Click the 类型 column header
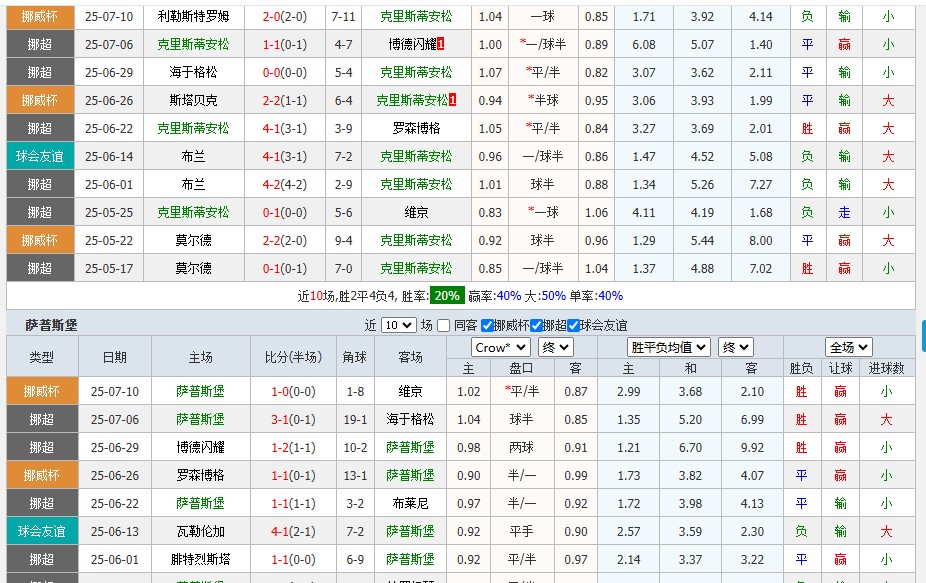Image resolution: width=926 pixels, height=583 pixels. click(41, 358)
